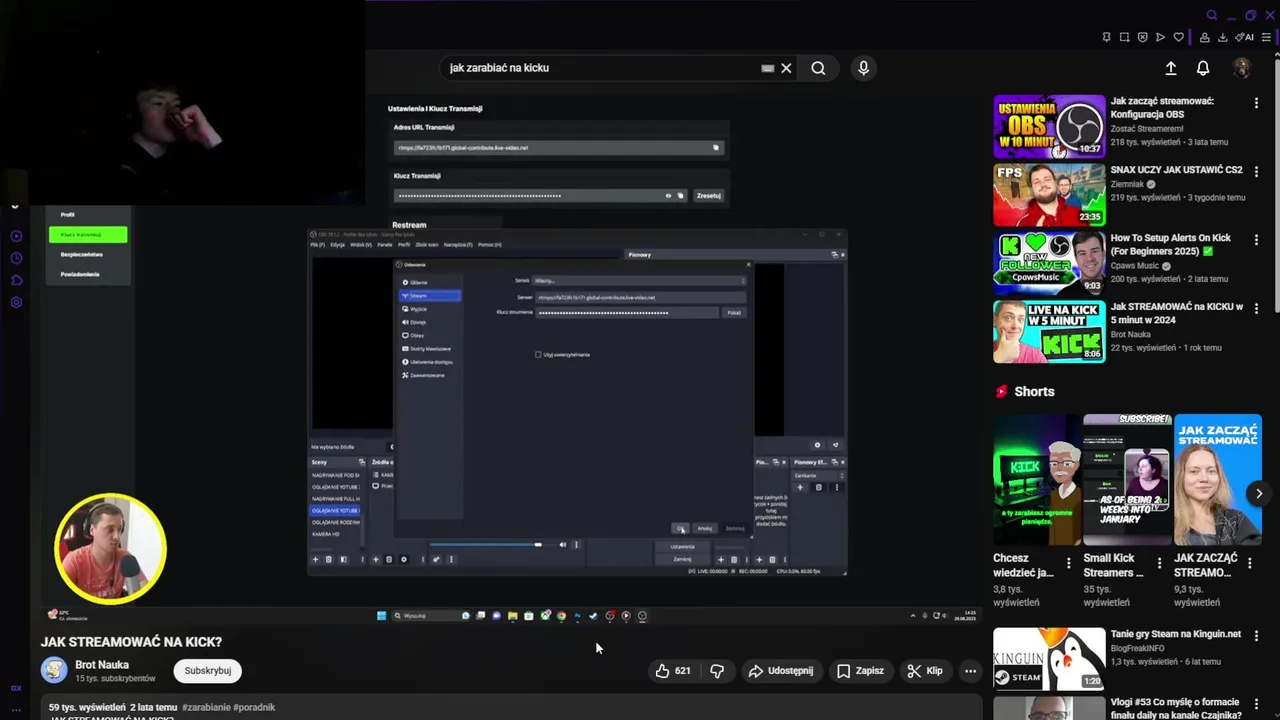Viewport: 1280px width, 720px height.
Task: Open options menu for Setup Alerts On Kick video
Action: pyautogui.click(x=1256, y=239)
